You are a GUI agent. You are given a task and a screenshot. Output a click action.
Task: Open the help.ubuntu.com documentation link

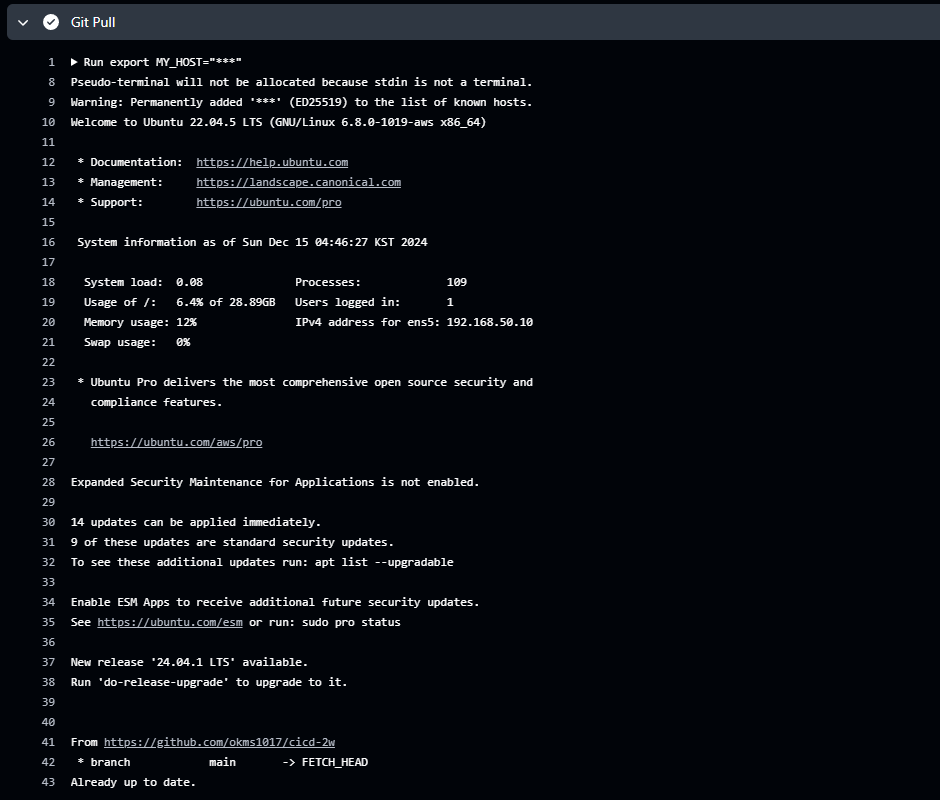(x=272, y=162)
